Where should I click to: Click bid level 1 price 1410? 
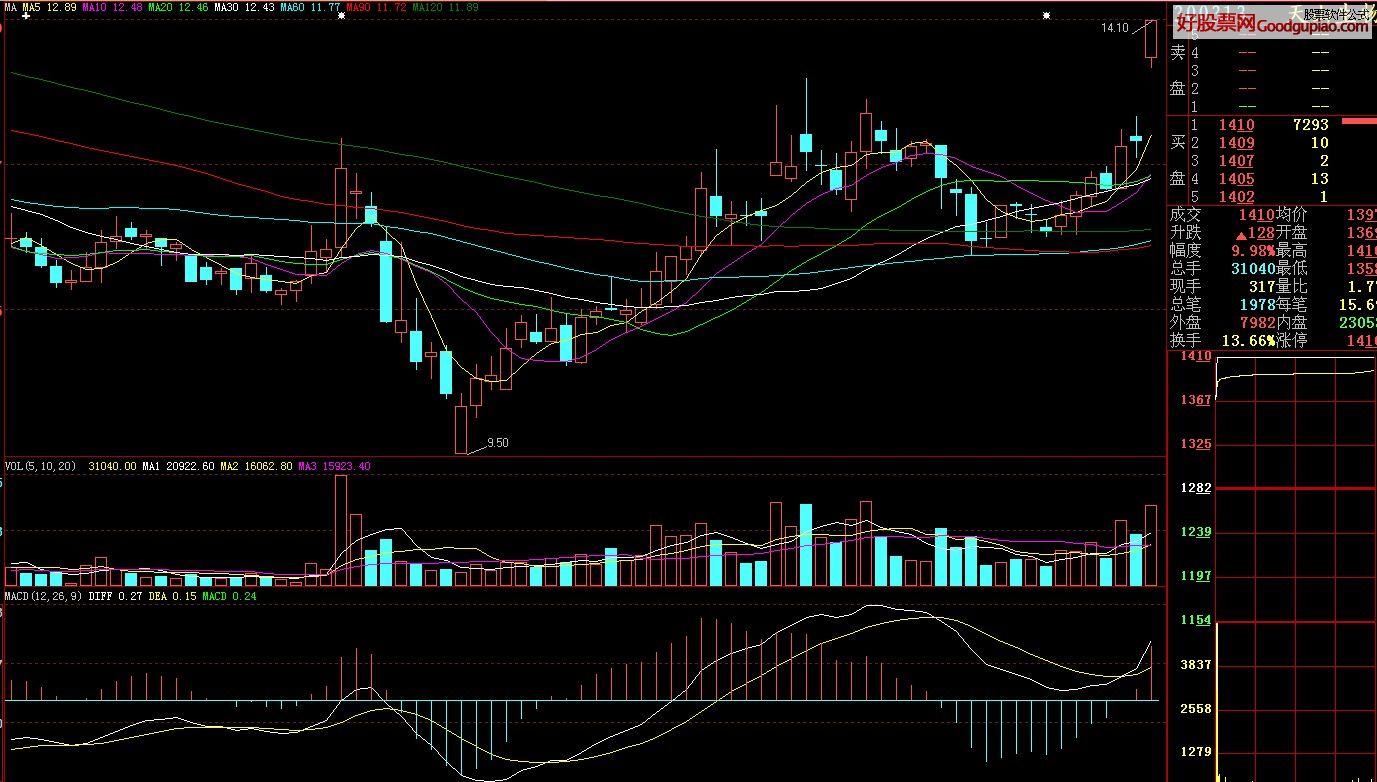(x=1236, y=125)
